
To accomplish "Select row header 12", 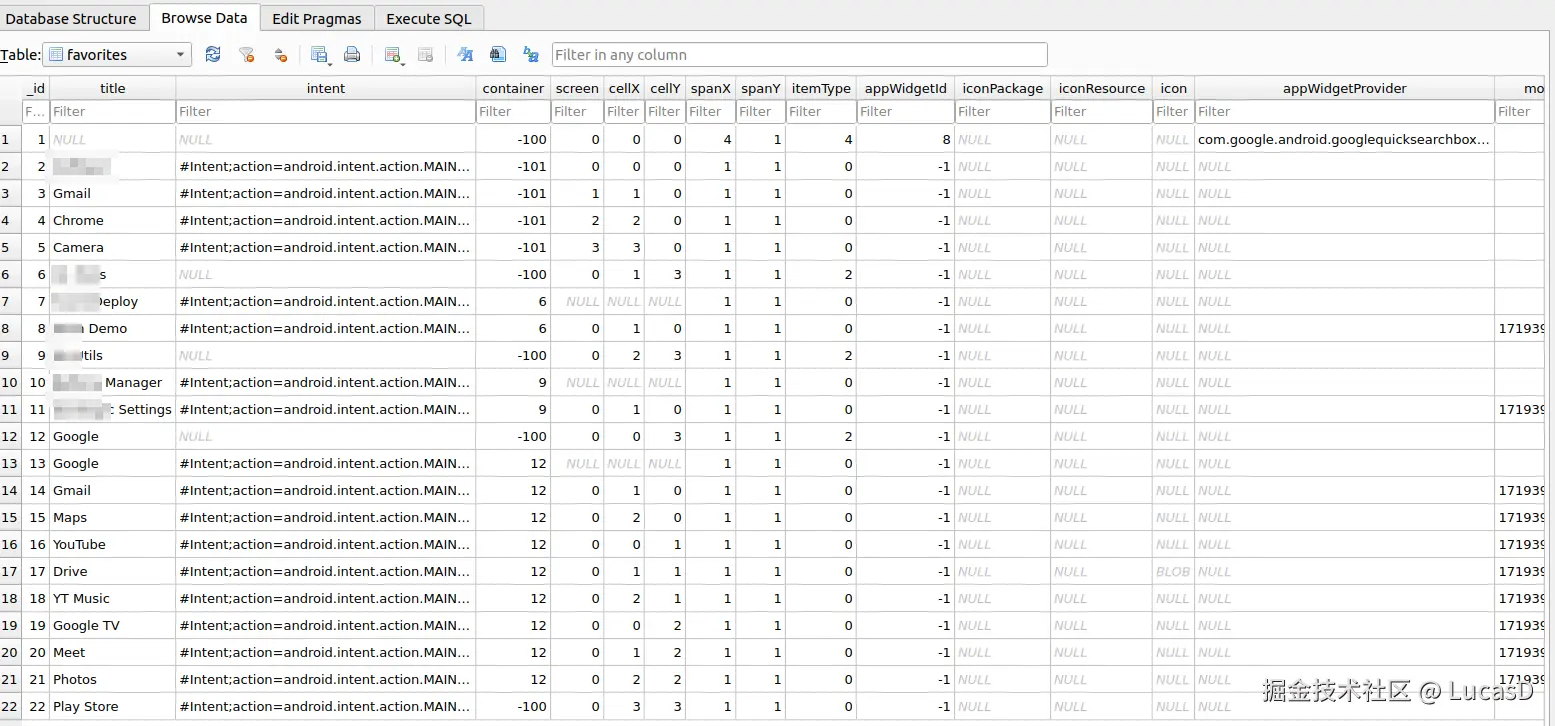I will 10,436.
